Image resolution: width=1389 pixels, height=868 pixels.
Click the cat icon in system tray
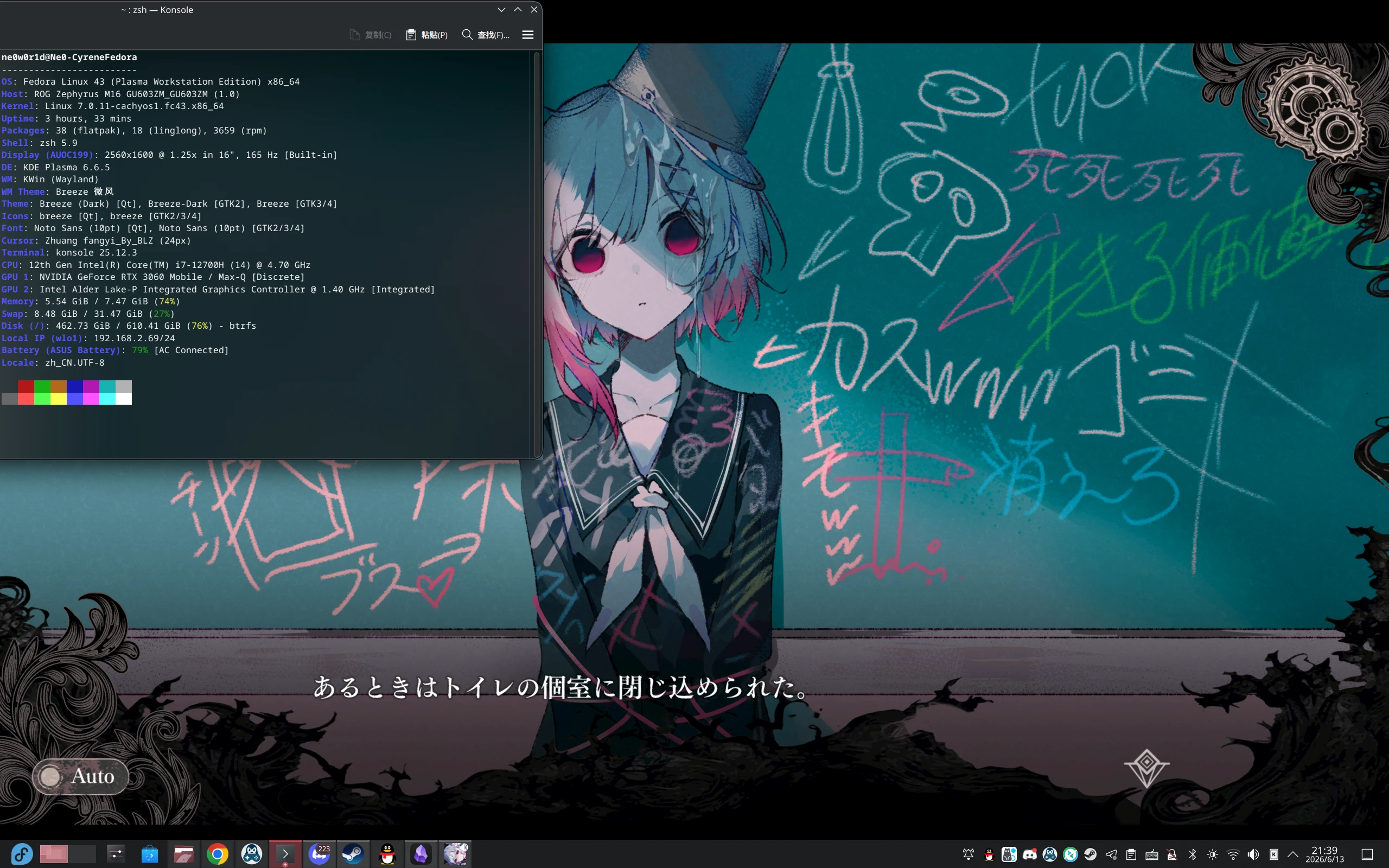(1009, 854)
